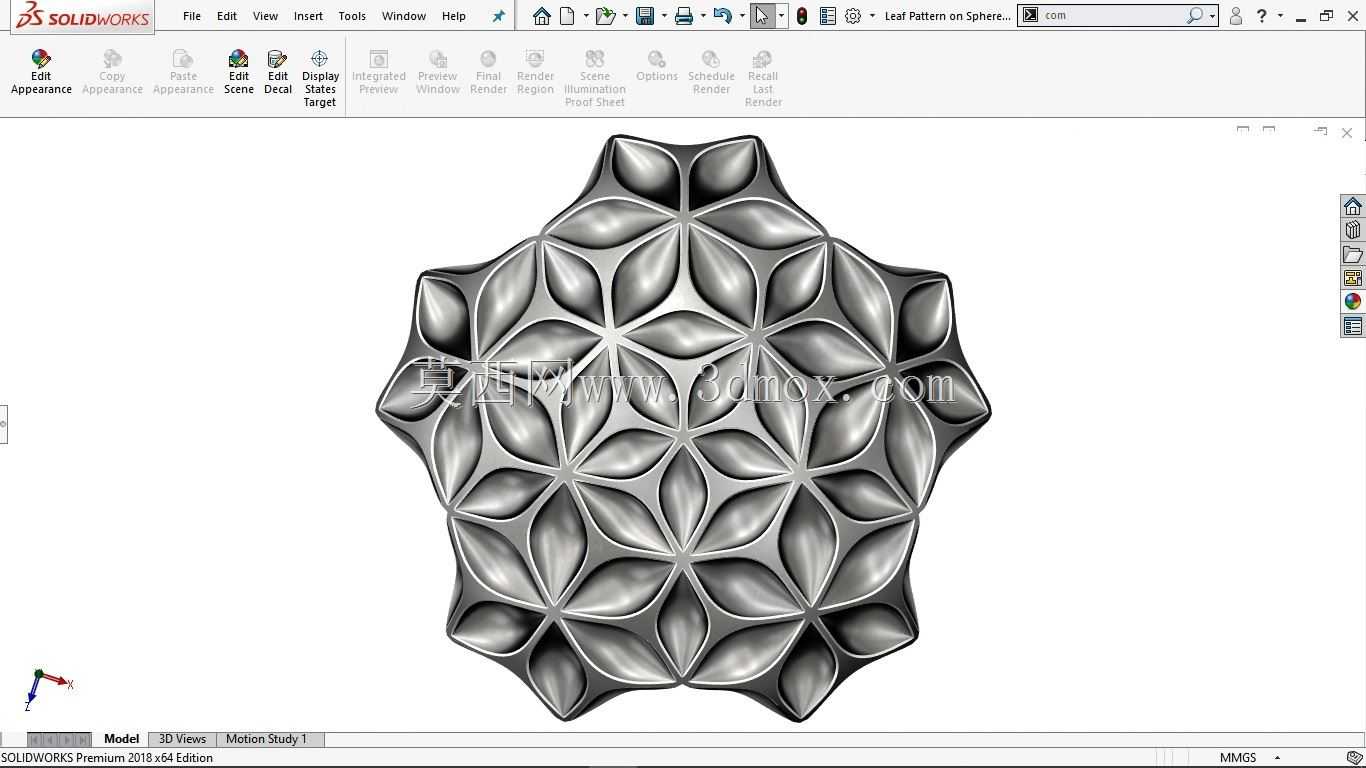The height and width of the screenshot is (768, 1366).
Task: Open the render Options
Action: (657, 66)
